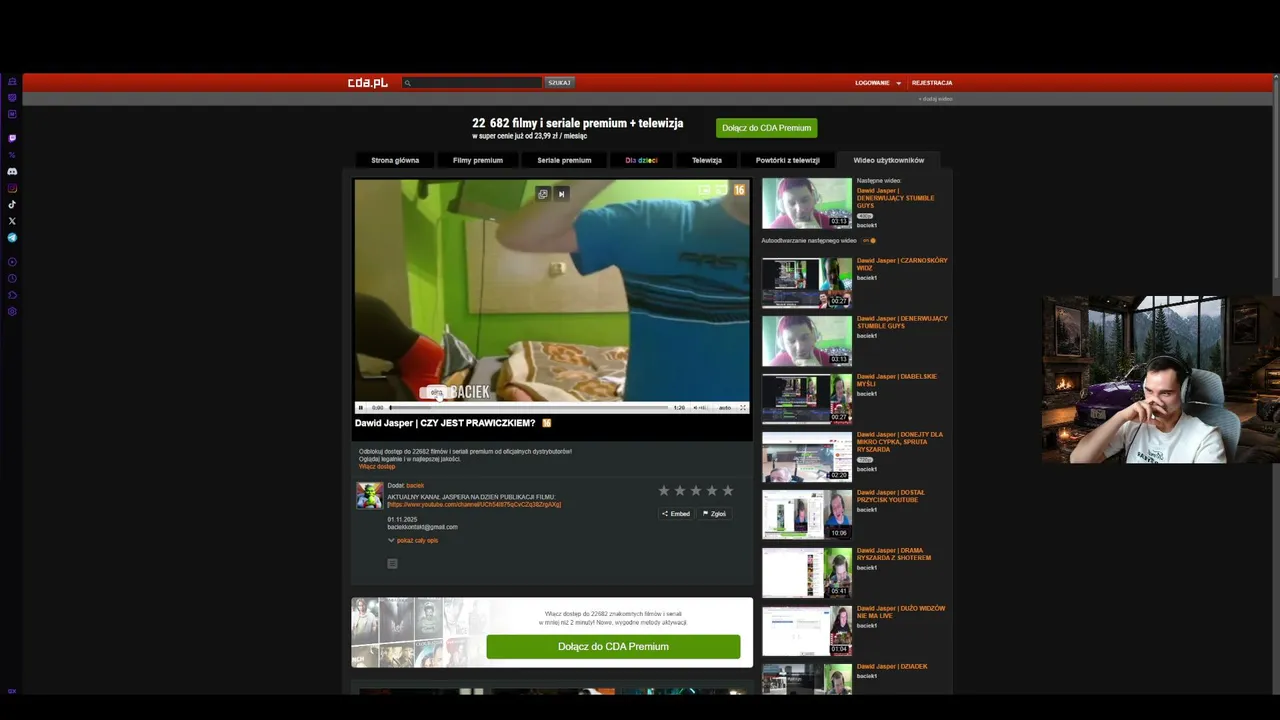Open TikTok from the browser sidebar
The image size is (1280, 720).
[x=12, y=204]
